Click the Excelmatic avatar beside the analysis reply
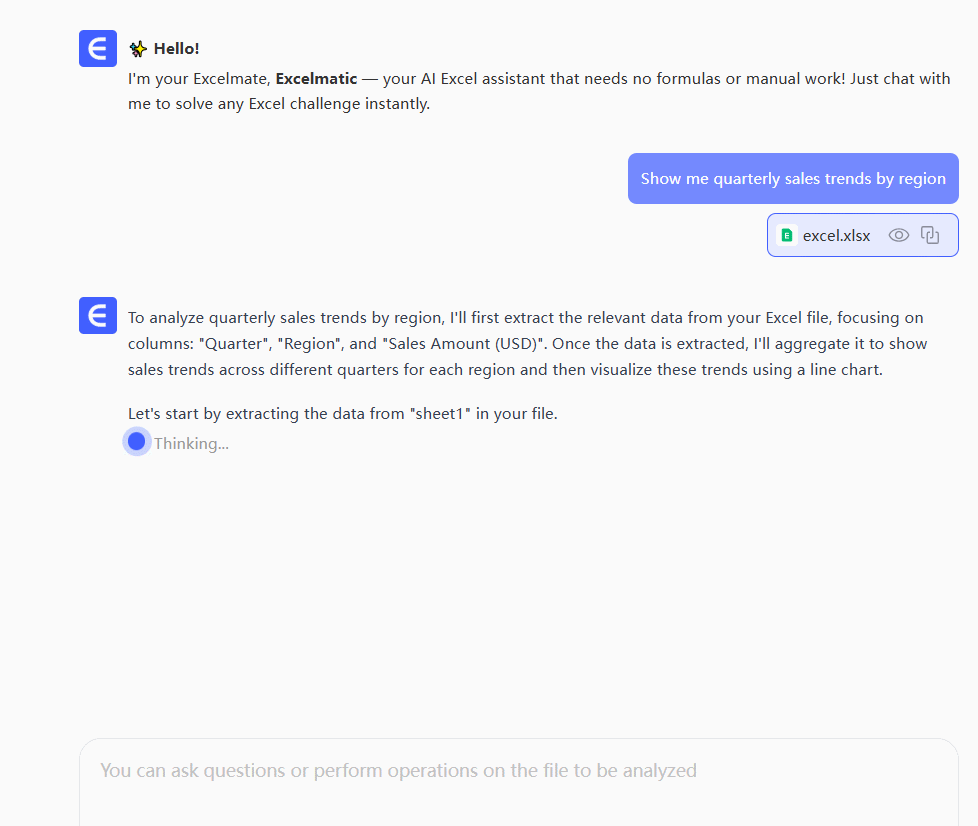 (98, 316)
